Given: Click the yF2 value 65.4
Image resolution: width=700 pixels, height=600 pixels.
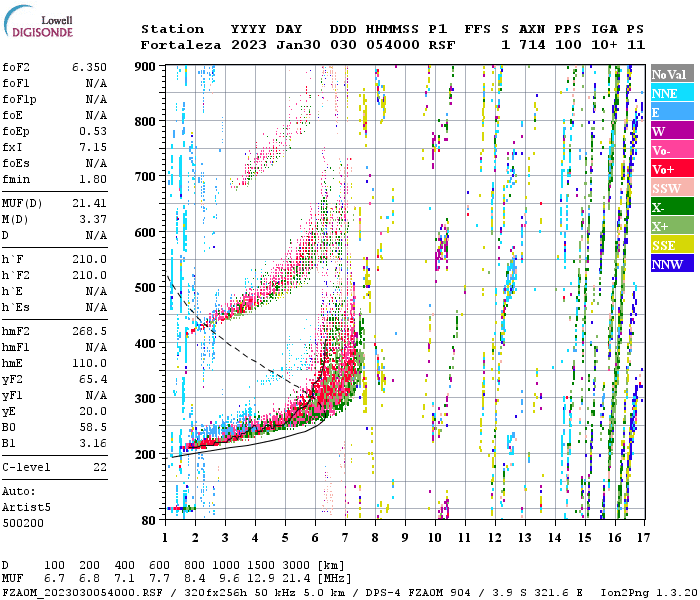Looking at the screenshot, I should (93, 379).
